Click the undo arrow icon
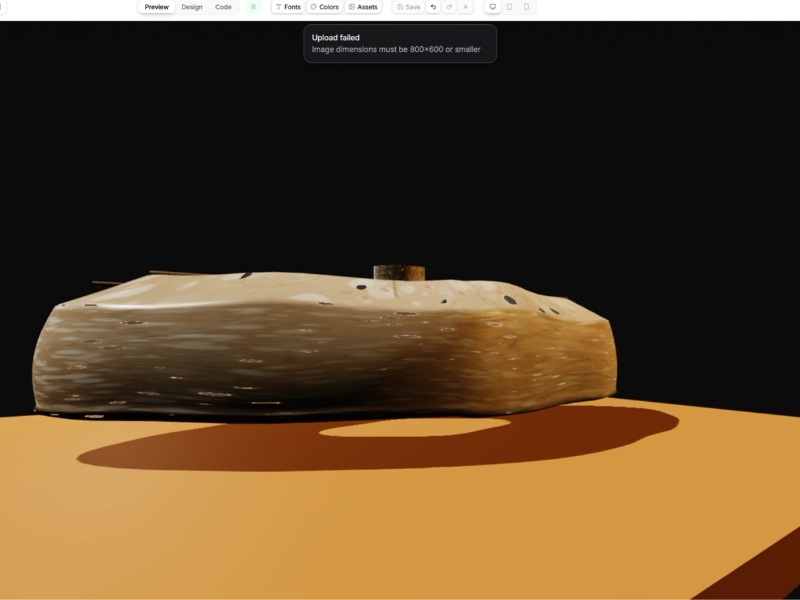800x600 pixels. (x=433, y=7)
